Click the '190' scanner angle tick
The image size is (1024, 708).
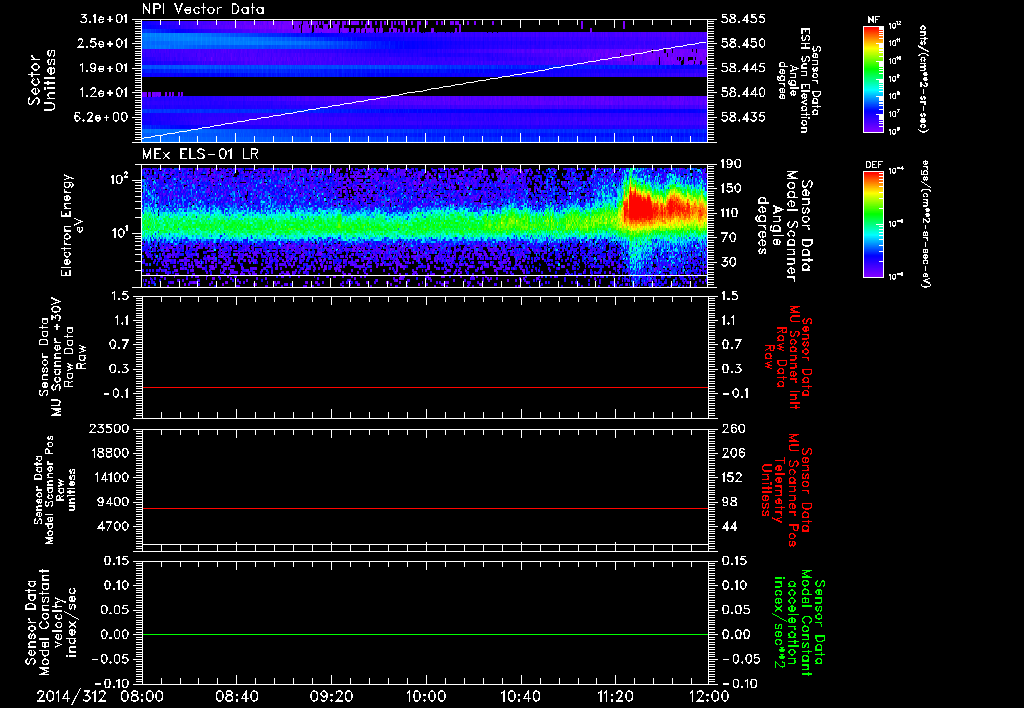pos(732,163)
